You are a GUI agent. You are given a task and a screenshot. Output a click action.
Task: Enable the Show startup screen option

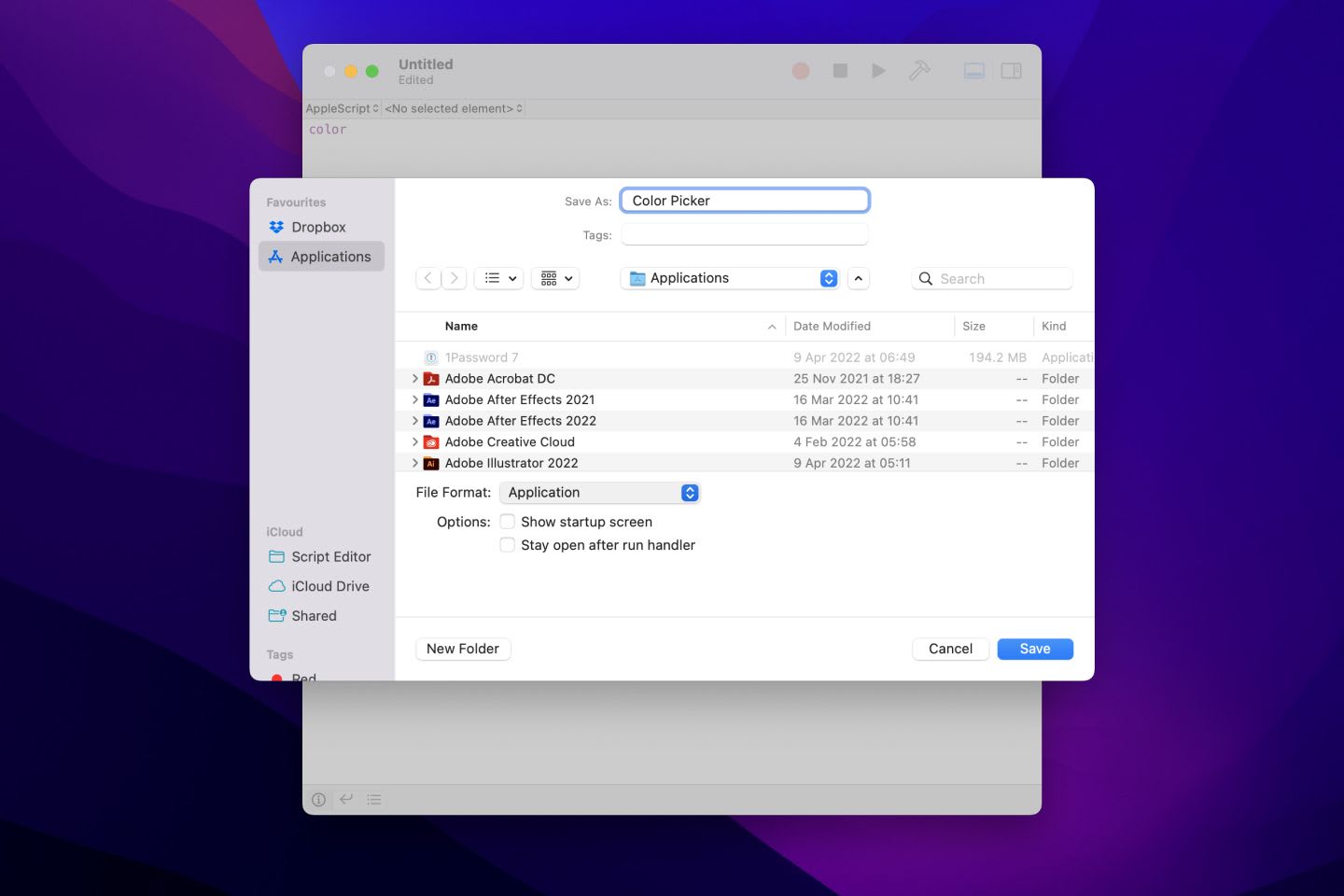[x=507, y=521]
